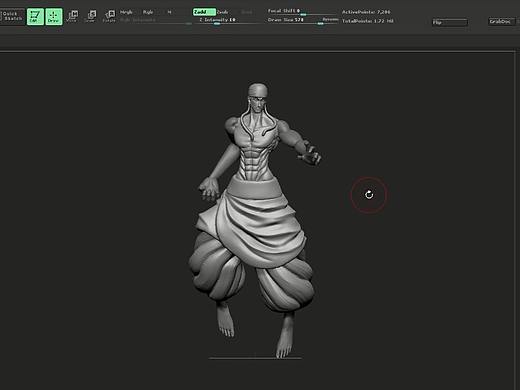This screenshot has height=390, width=520.
Task: Click the Rgb Intensity slider
Action: tap(155, 21)
